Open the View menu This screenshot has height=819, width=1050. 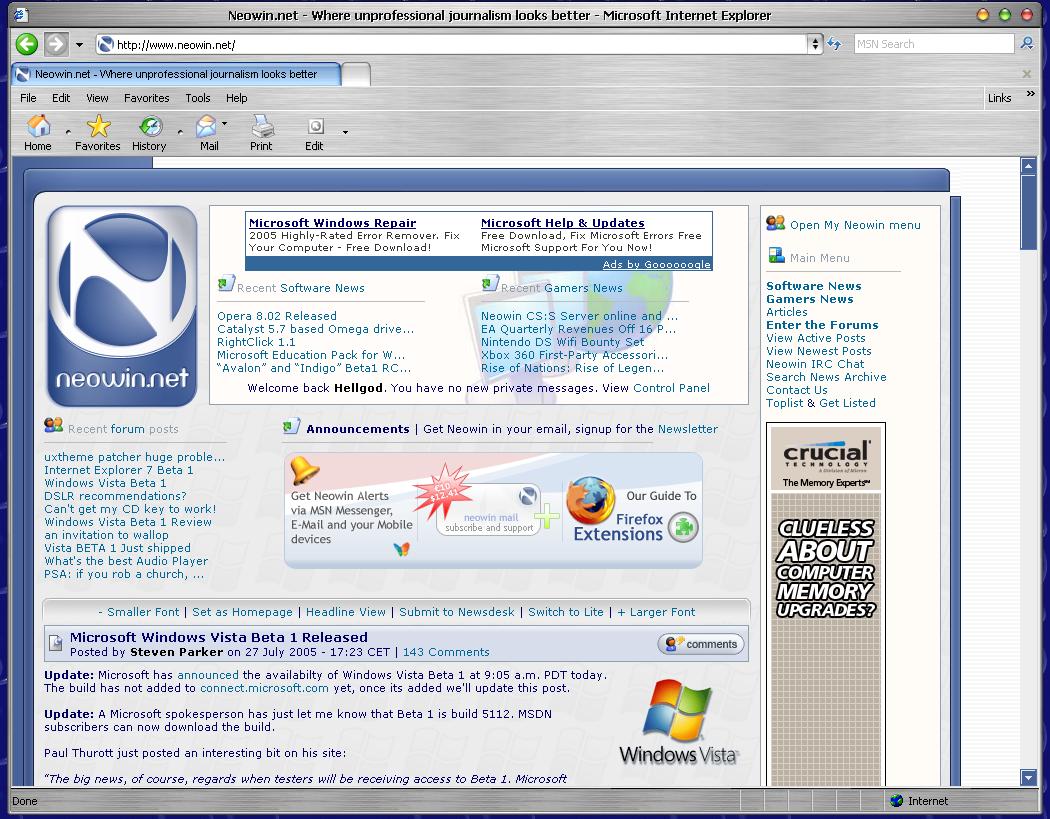tap(97, 98)
